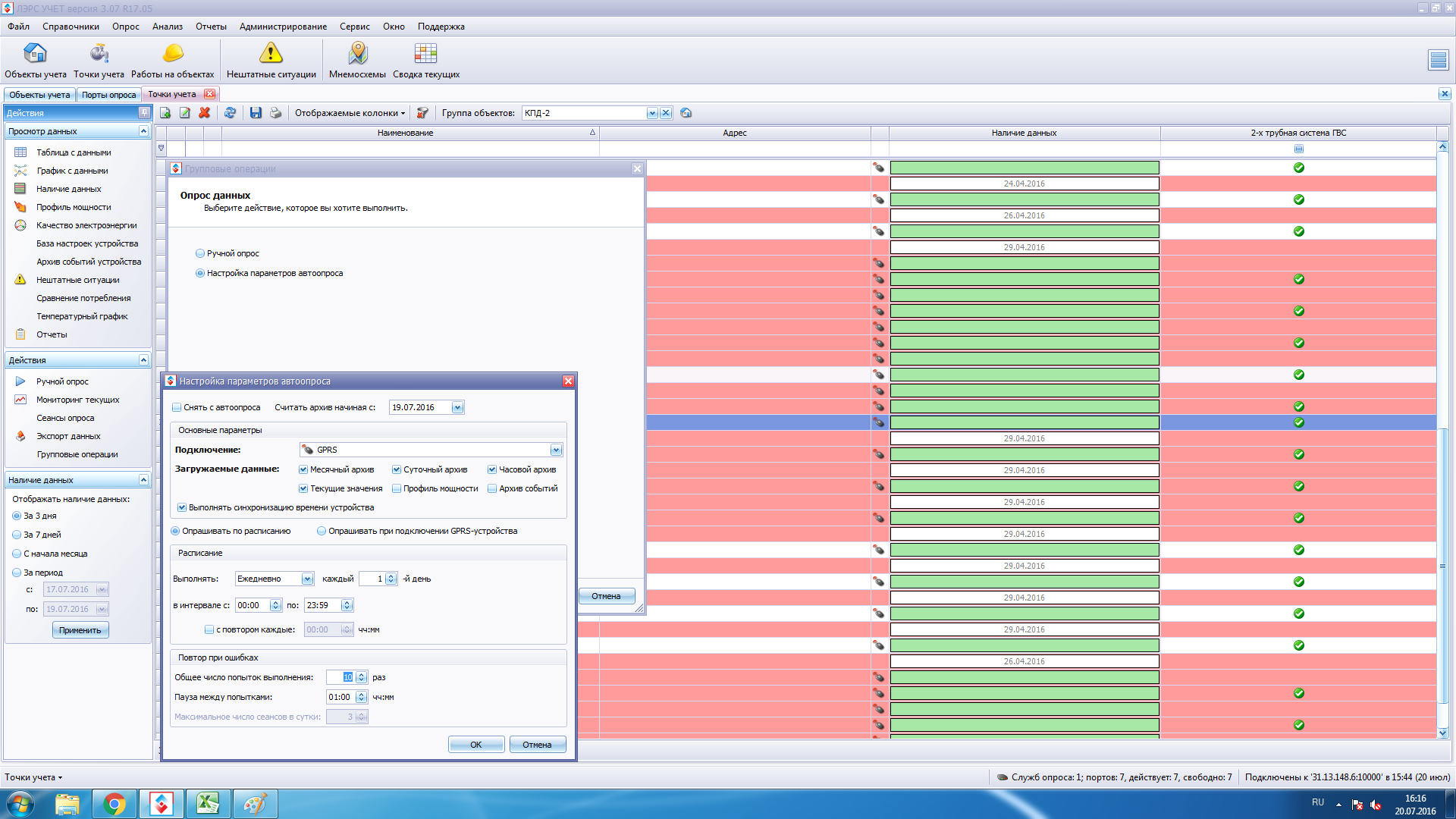Switch to Объекты учета tab
Viewport: 1456px width, 819px height.
point(39,95)
